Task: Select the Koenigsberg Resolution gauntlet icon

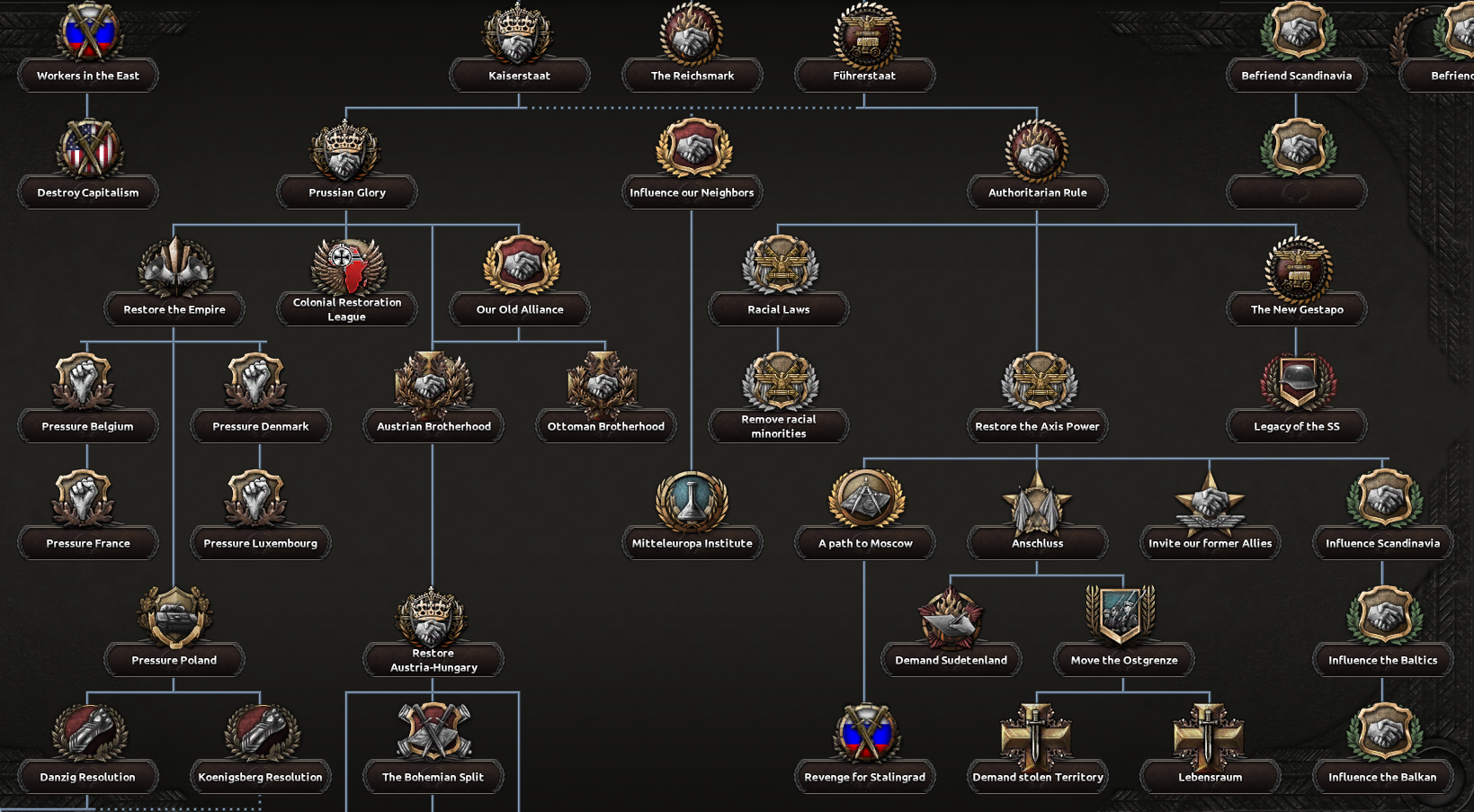Action: (x=261, y=734)
